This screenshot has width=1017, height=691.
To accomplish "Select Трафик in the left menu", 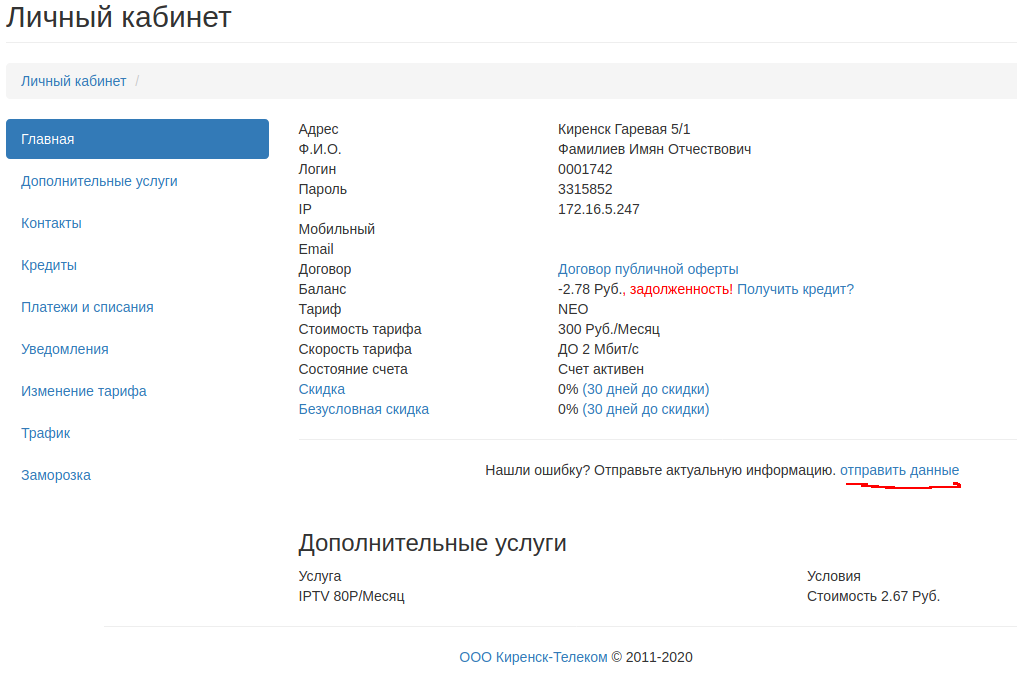I will (x=45, y=433).
